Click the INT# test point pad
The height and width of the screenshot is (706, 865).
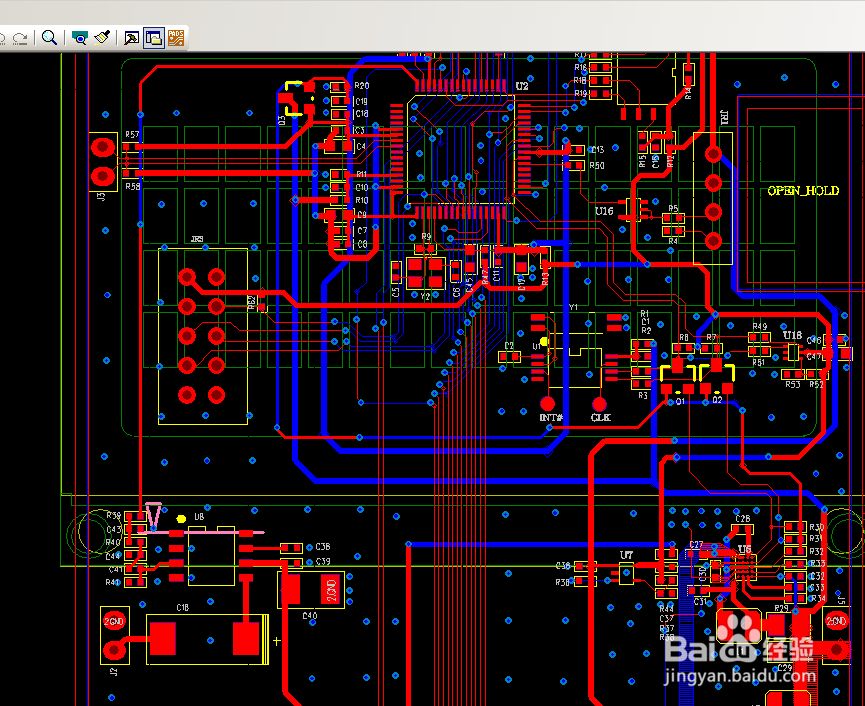coord(547,403)
